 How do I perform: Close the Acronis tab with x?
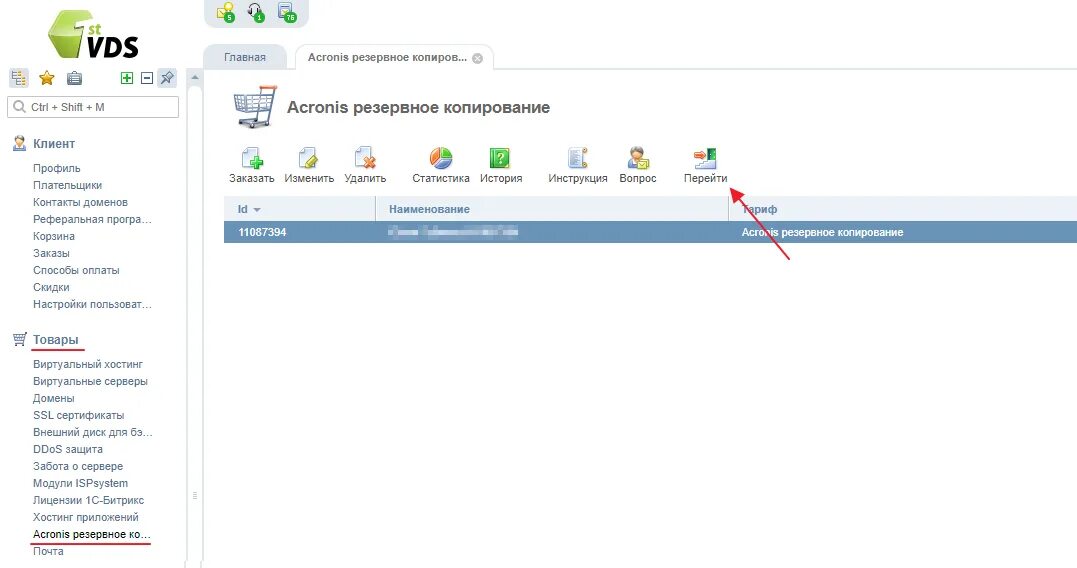(477, 58)
